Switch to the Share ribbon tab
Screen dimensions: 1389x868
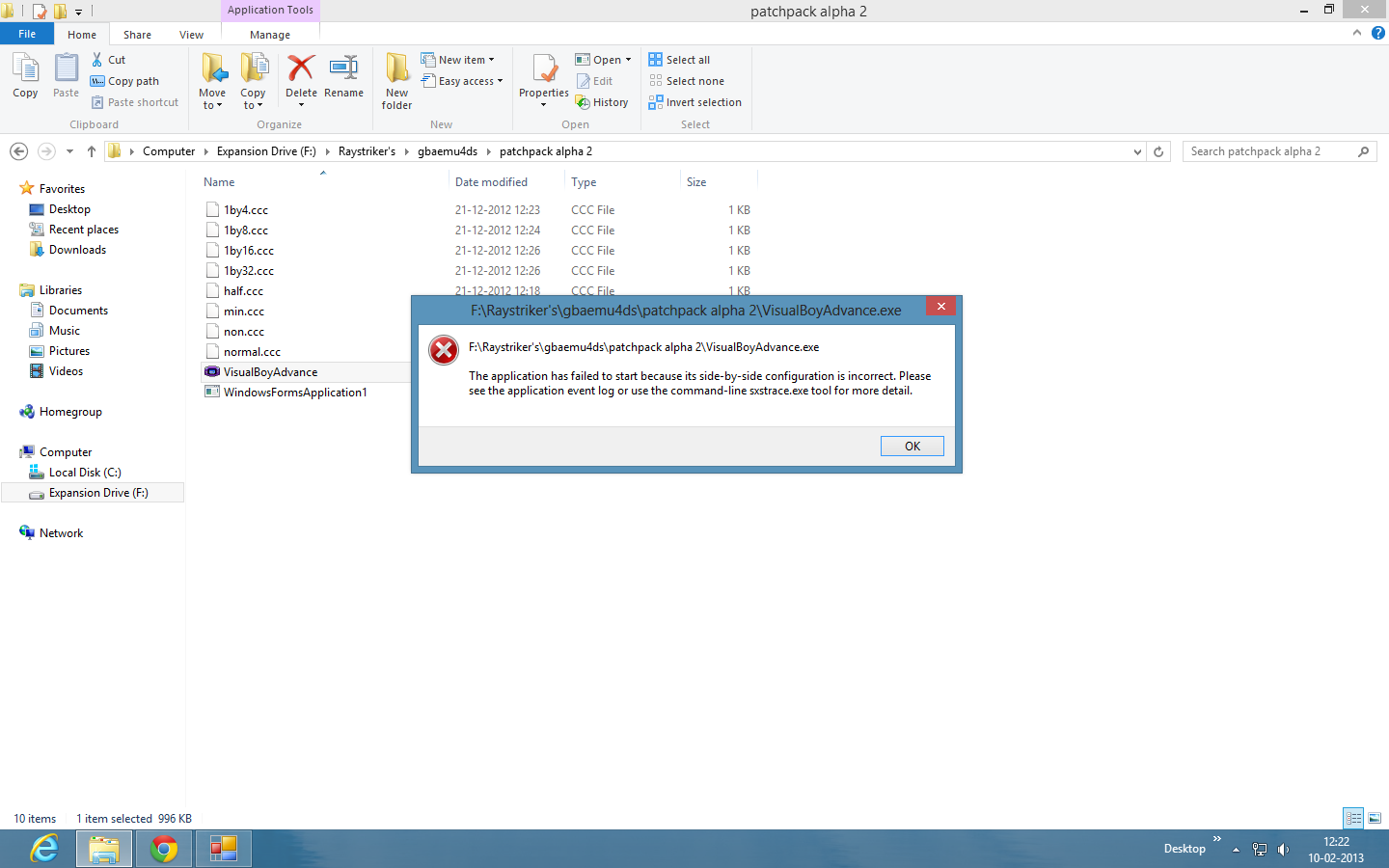click(137, 35)
